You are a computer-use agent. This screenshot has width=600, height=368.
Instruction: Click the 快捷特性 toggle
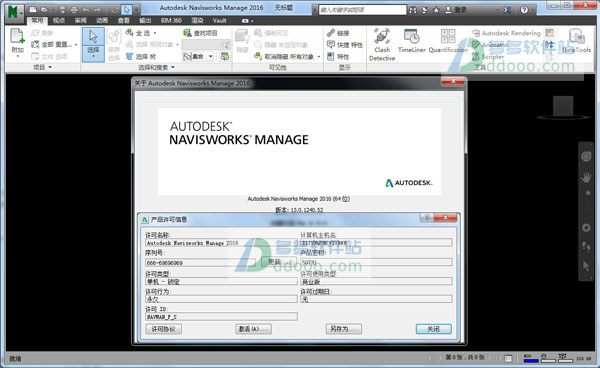(344, 45)
